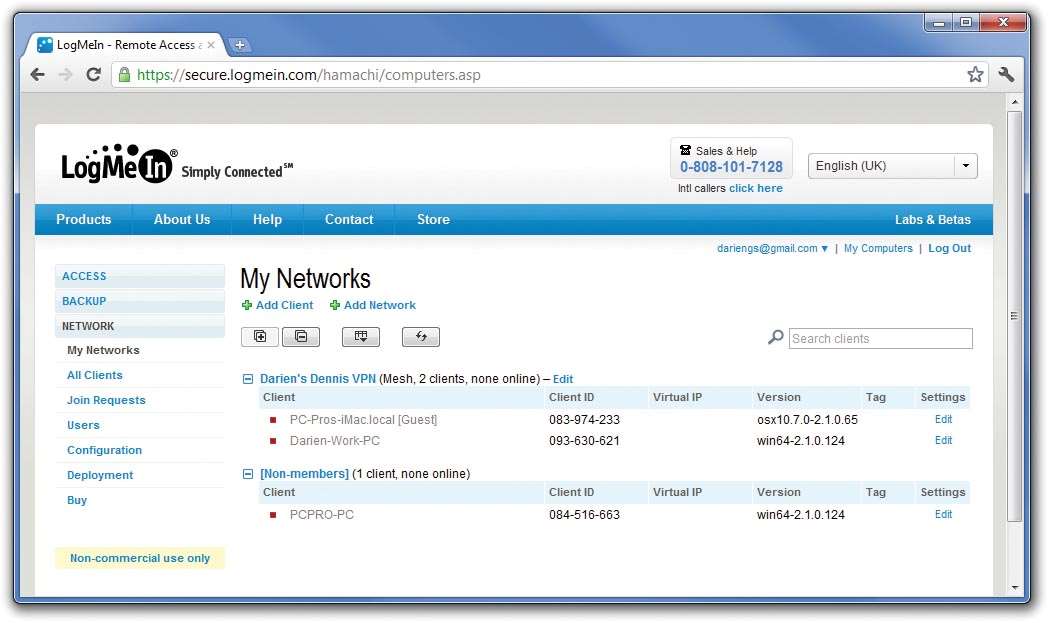Click the Log Out link
Image resolution: width=1049 pixels, height=623 pixels.
[949, 248]
